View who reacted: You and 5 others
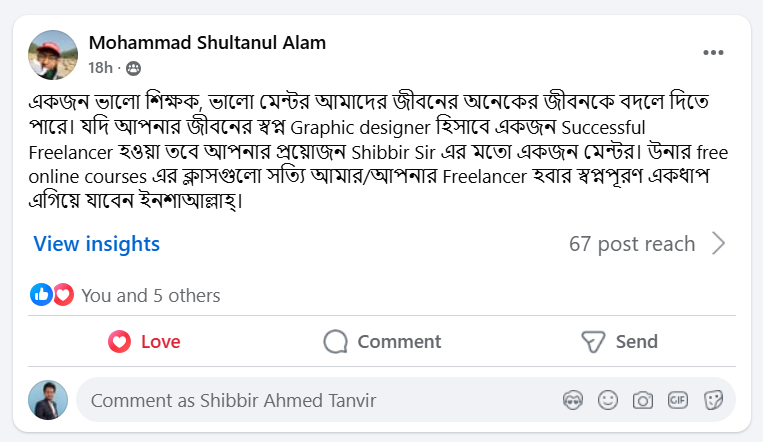This screenshot has width=763, height=442. coord(151,296)
